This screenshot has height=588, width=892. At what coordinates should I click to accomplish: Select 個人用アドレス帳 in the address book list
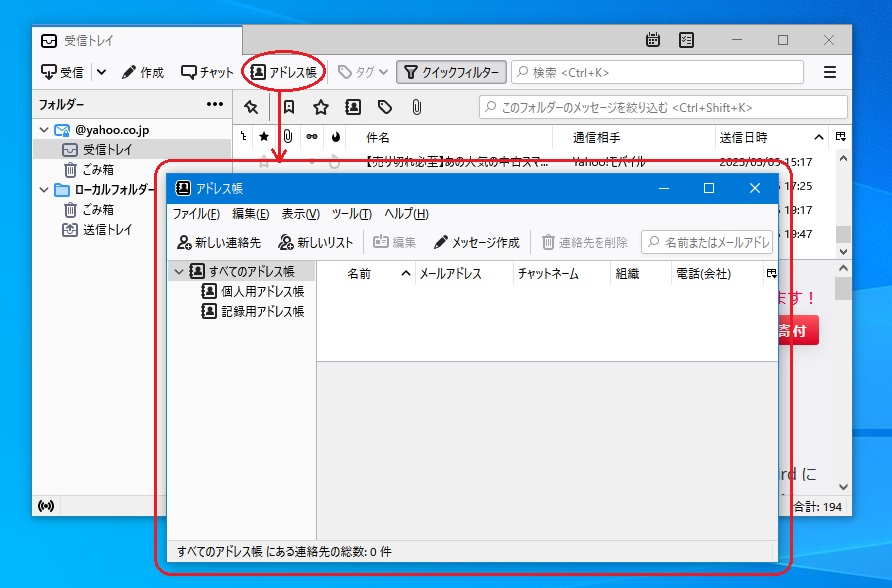coord(262,291)
